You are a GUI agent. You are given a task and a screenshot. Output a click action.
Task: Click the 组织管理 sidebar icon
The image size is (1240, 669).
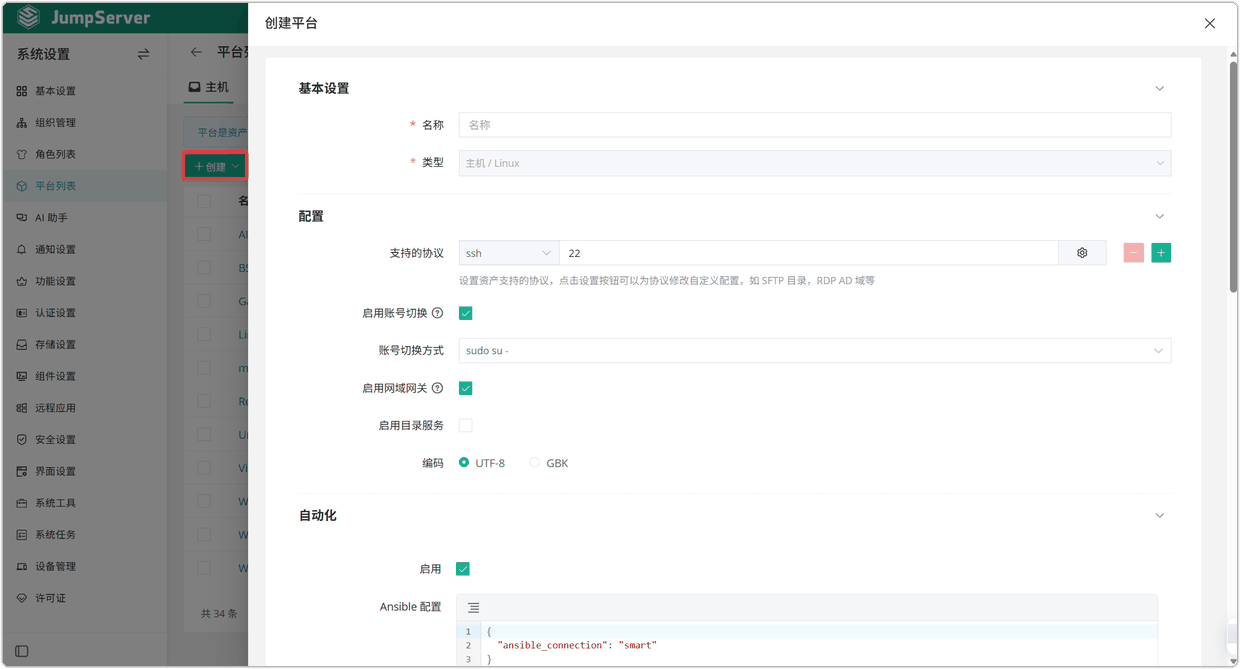[22, 123]
